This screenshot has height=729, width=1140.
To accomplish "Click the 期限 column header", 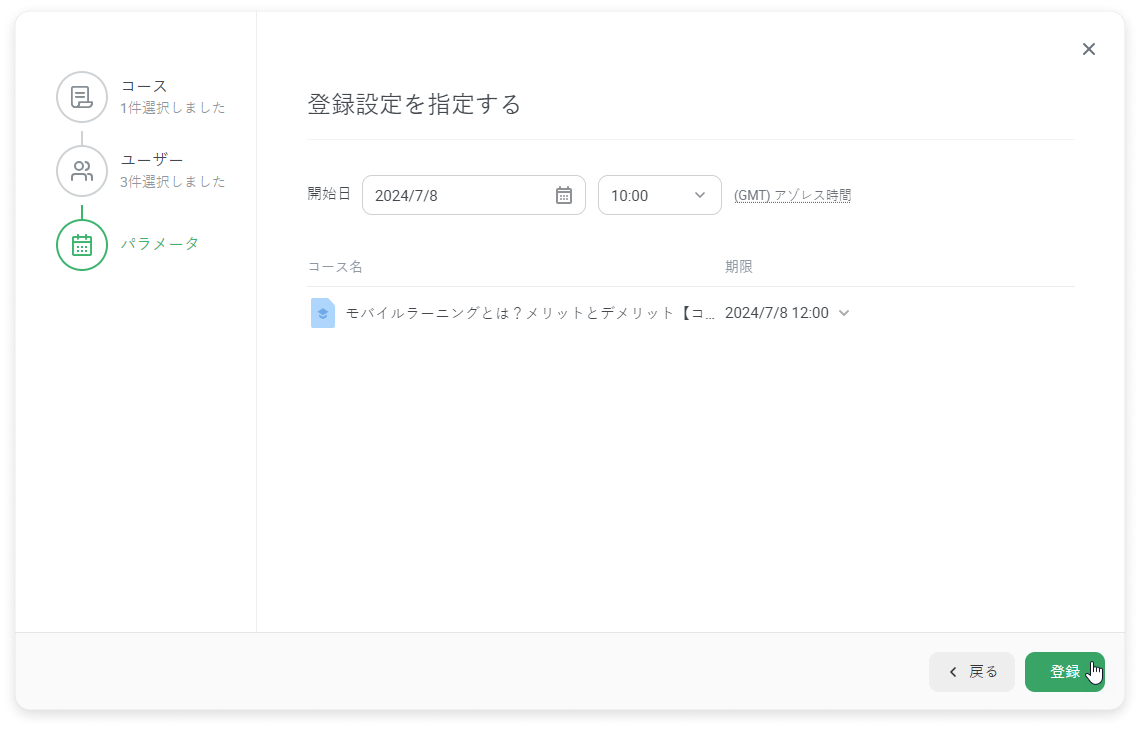I will coord(739,267).
